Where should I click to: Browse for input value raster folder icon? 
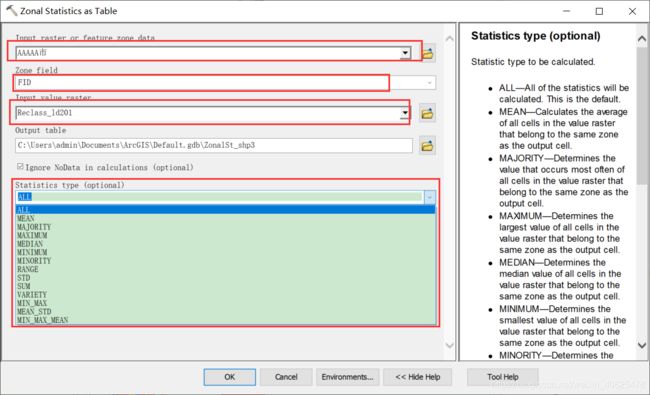coord(427,113)
